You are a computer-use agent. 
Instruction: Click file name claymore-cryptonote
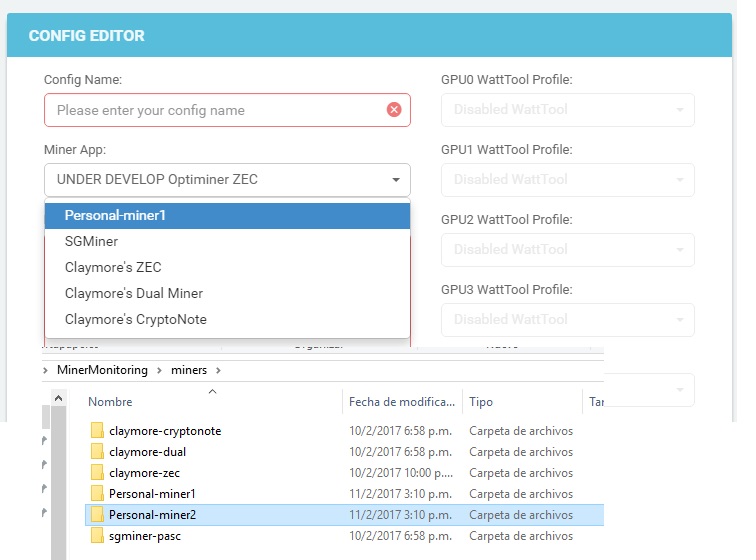[x=165, y=431]
